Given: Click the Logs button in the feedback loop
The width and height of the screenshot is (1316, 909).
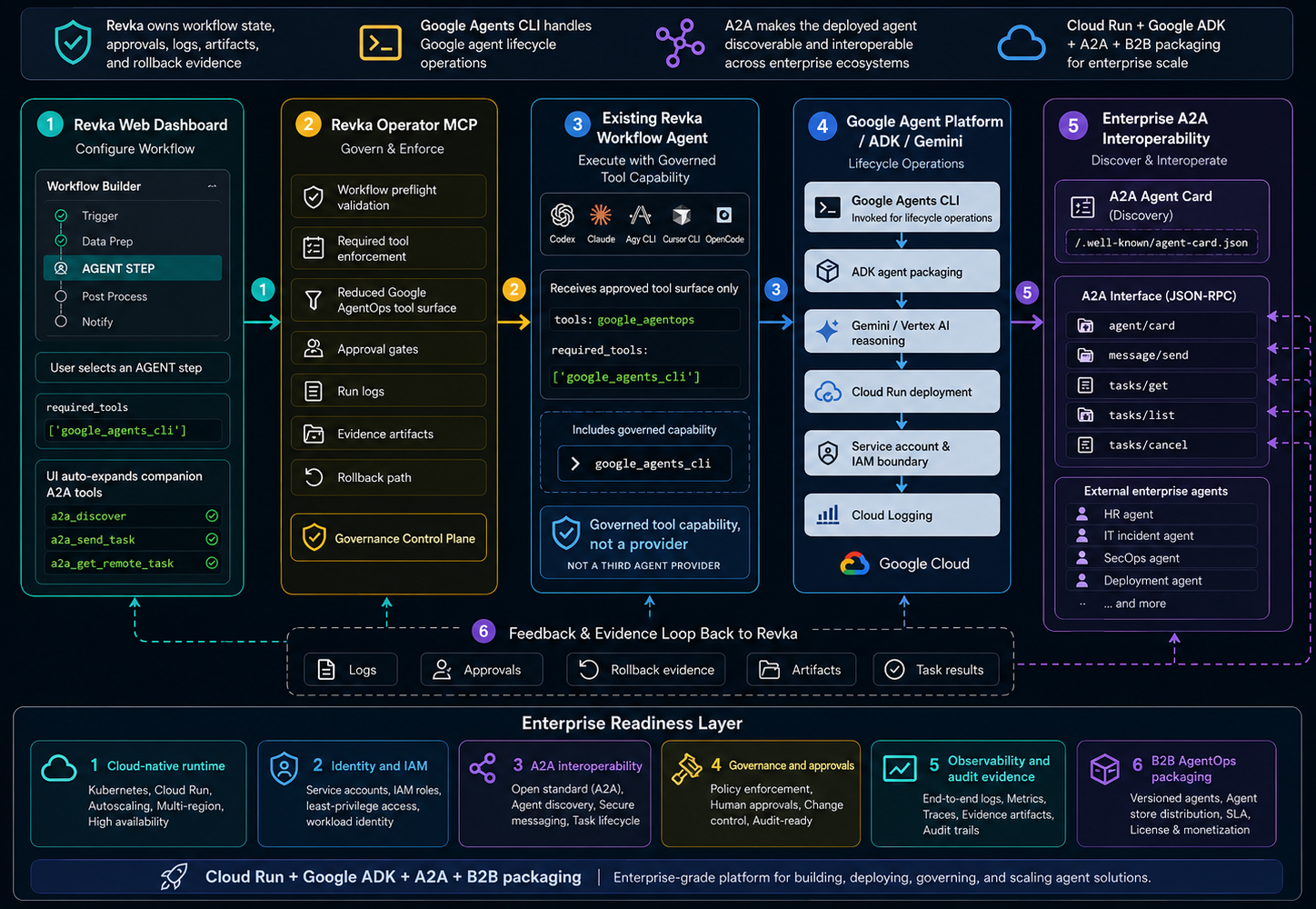Looking at the screenshot, I should 351,670.
